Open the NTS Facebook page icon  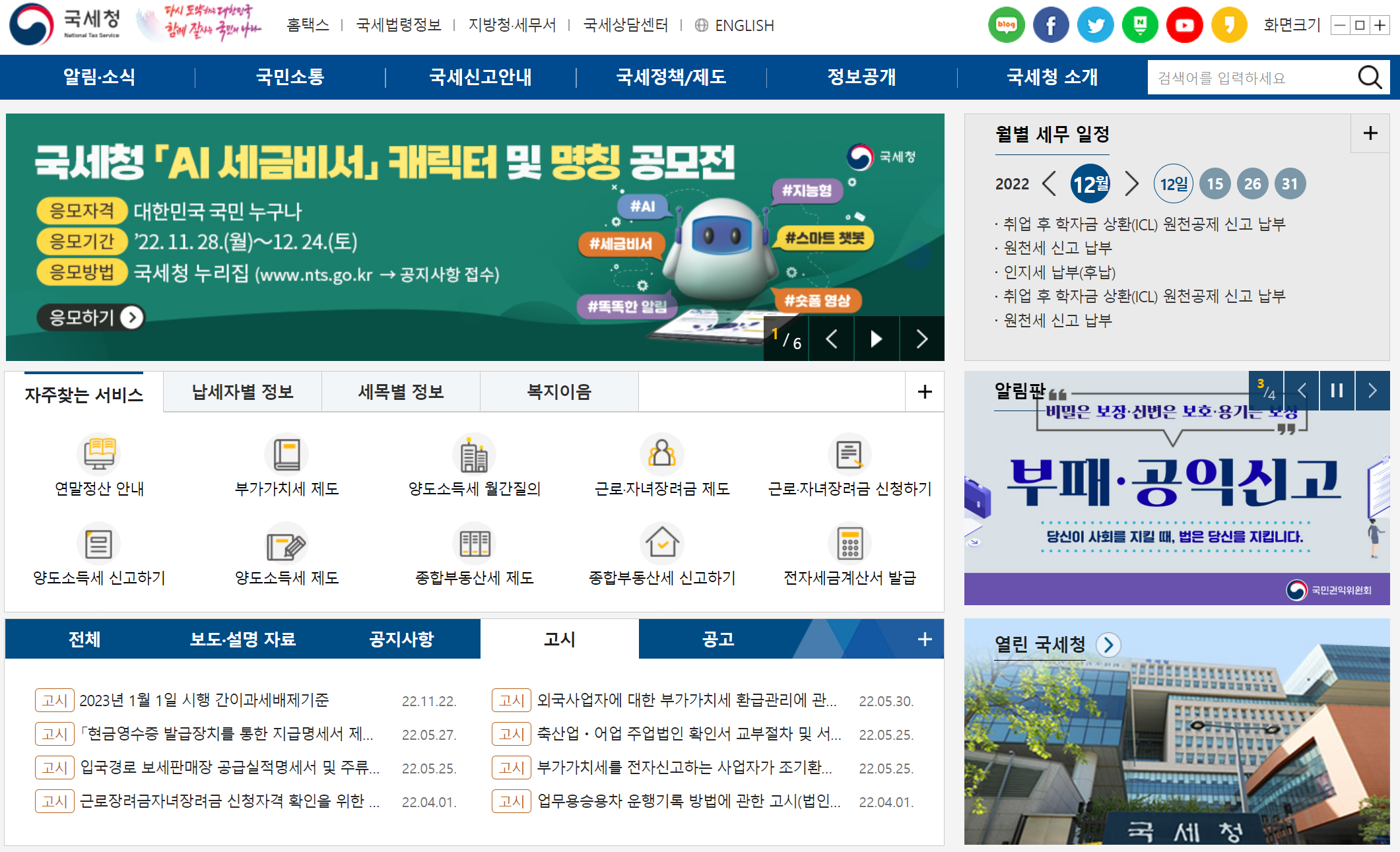point(1050,25)
